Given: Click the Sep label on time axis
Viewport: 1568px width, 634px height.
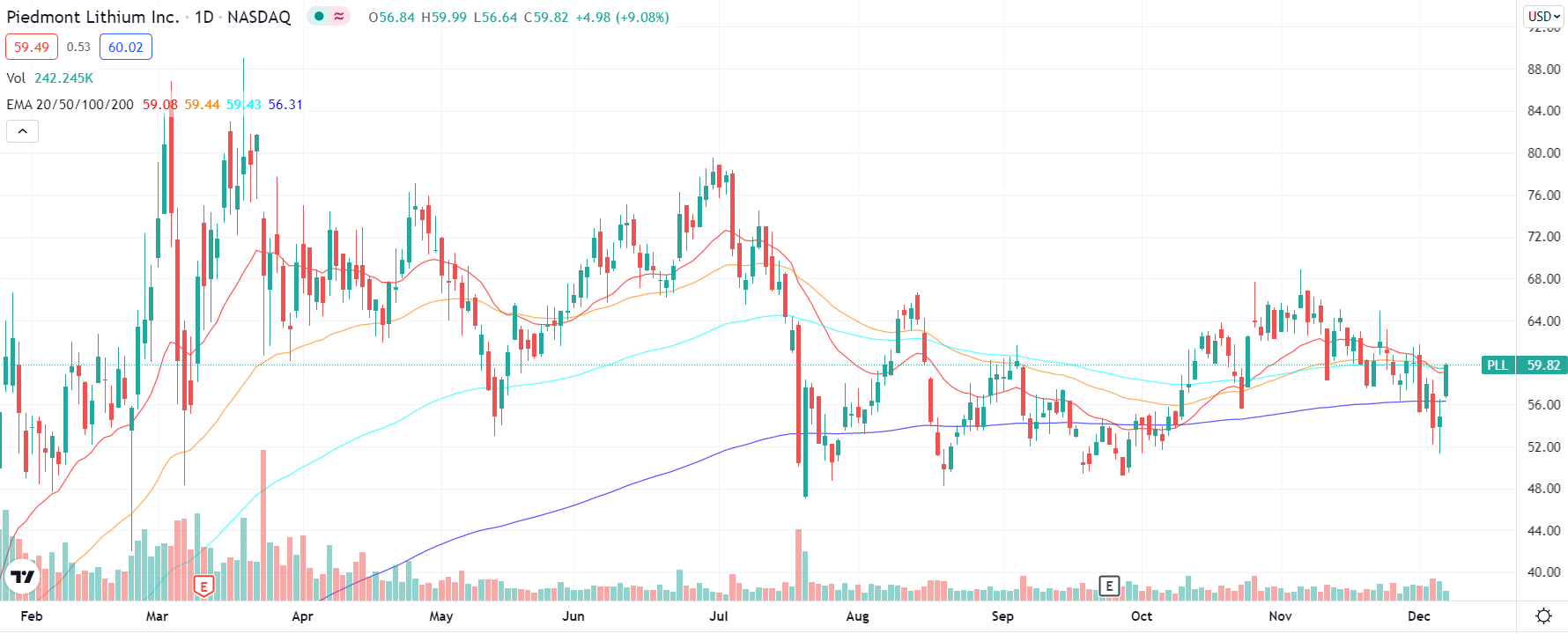Looking at the screenshot, I should [x=1002, y=616].
